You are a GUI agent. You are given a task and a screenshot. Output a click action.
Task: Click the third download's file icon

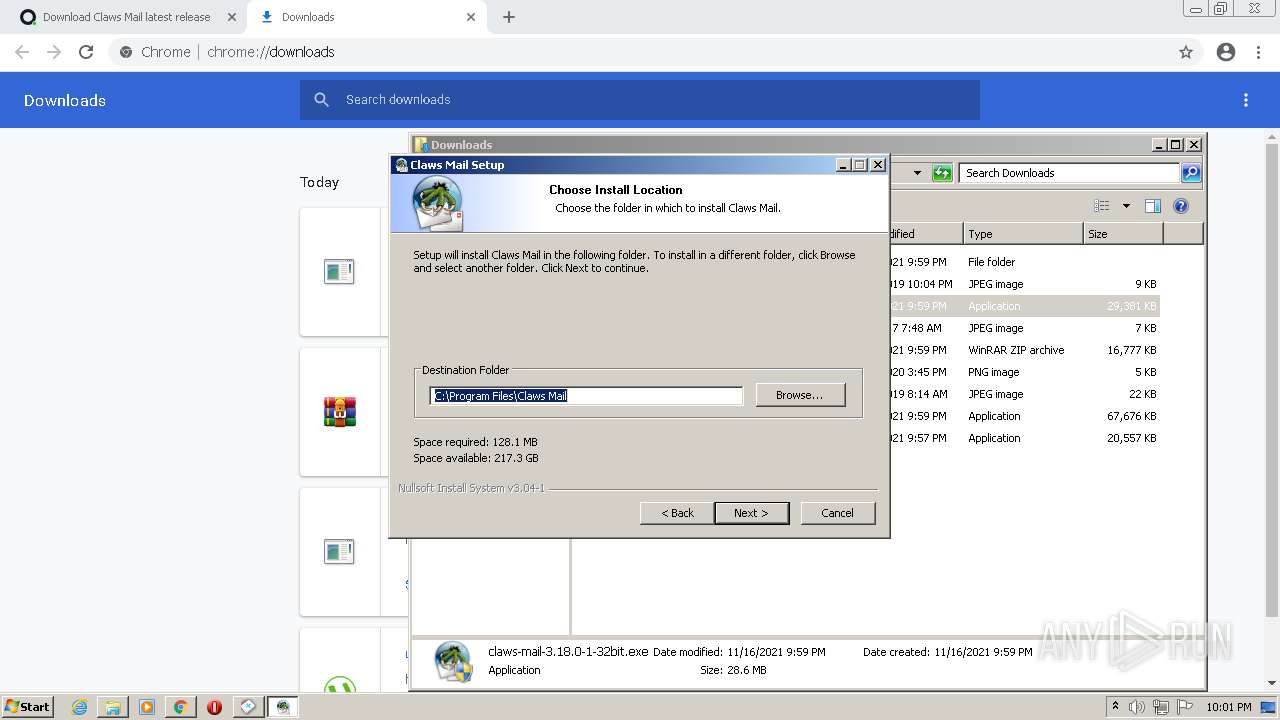[339, 551]
